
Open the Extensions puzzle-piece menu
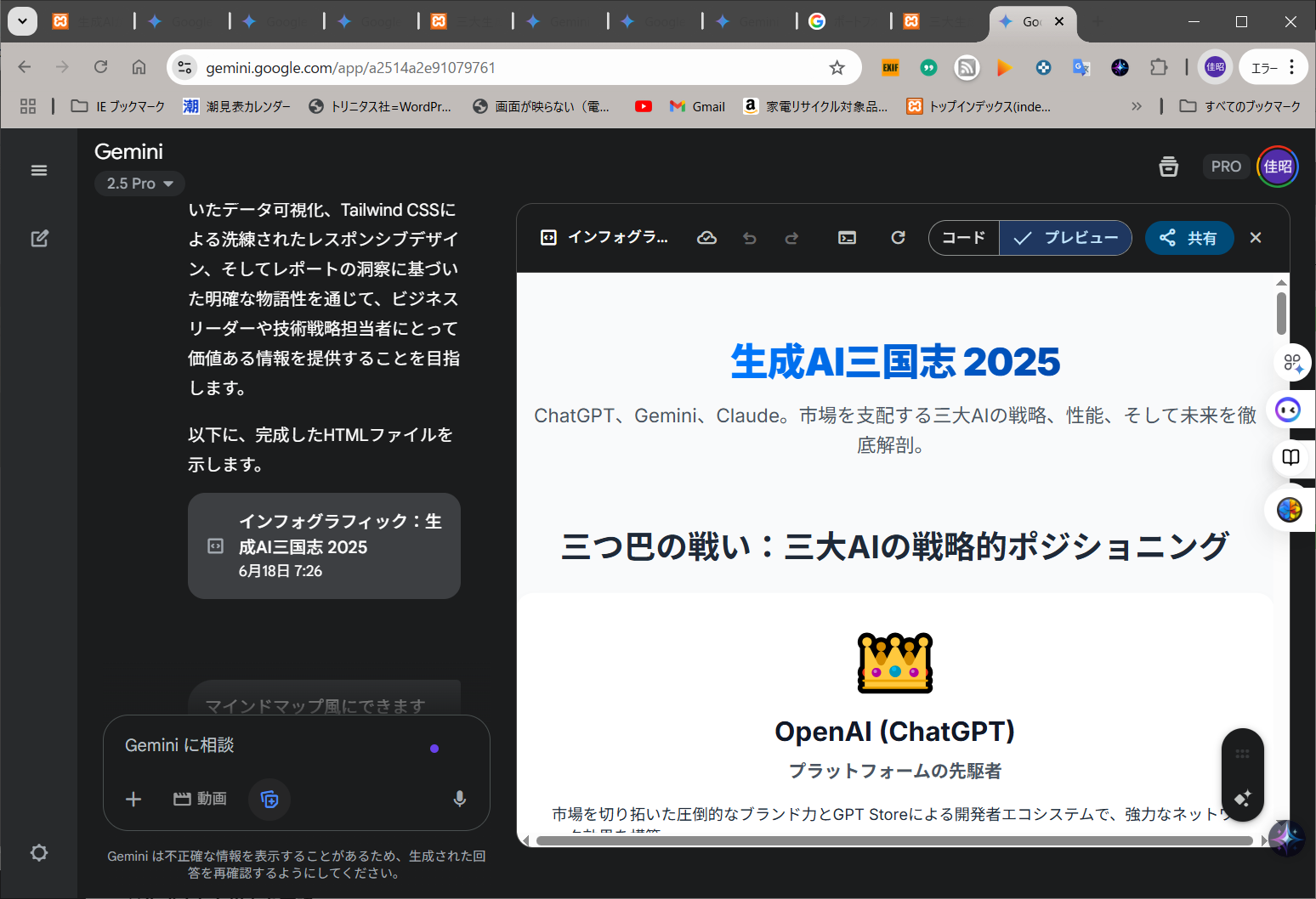1159,67
